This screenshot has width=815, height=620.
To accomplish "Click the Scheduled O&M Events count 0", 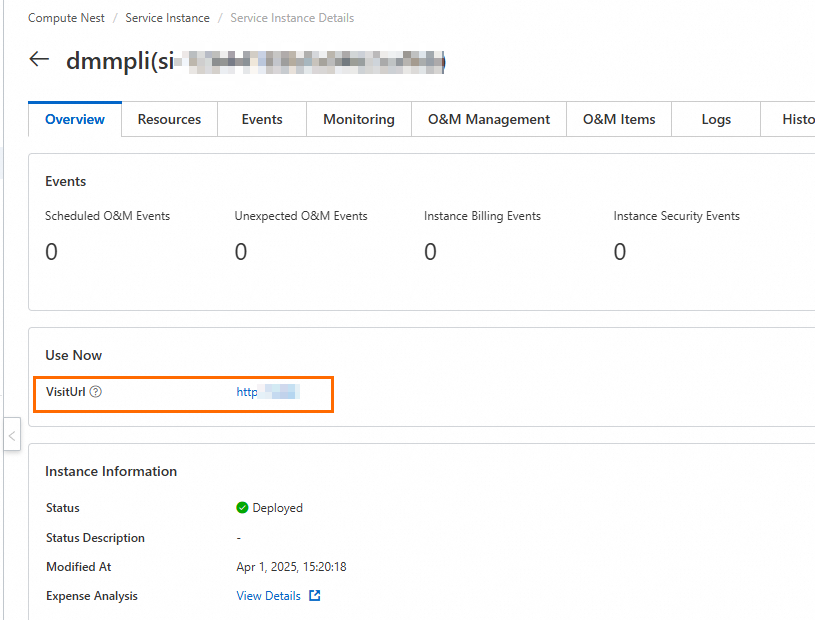I will coord(51,252).
